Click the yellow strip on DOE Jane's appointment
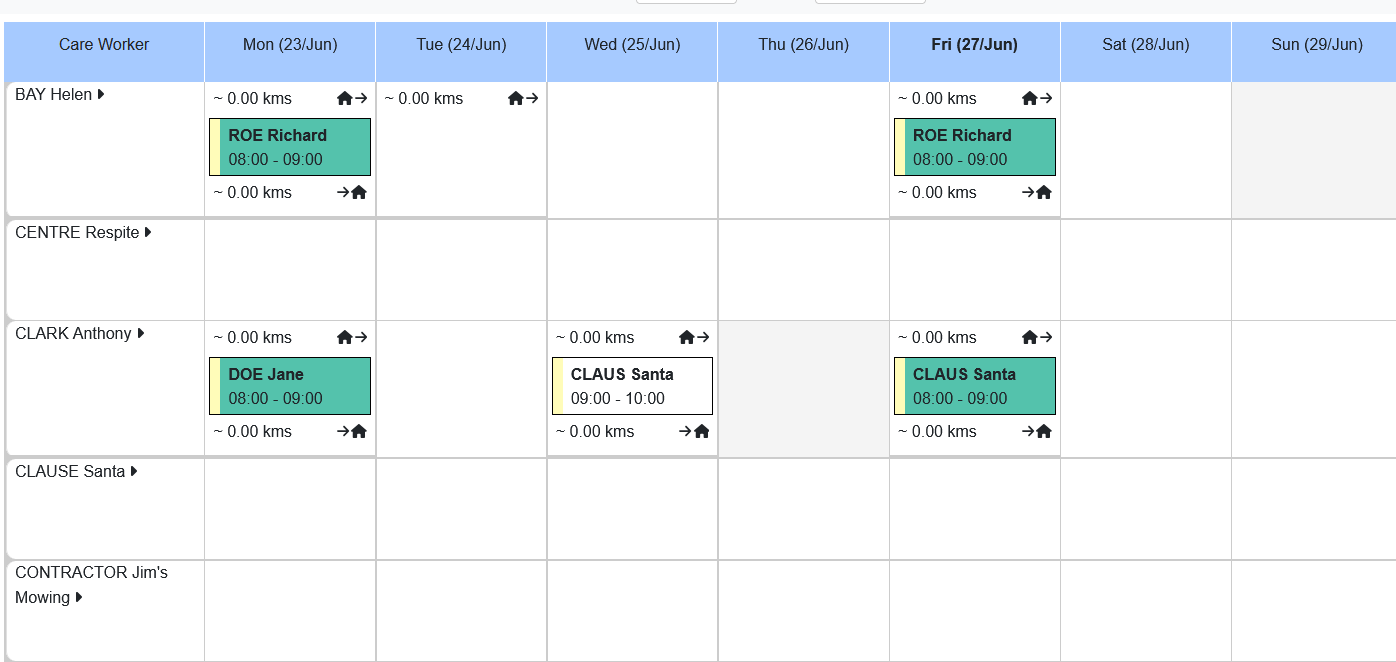 point(215,386)
